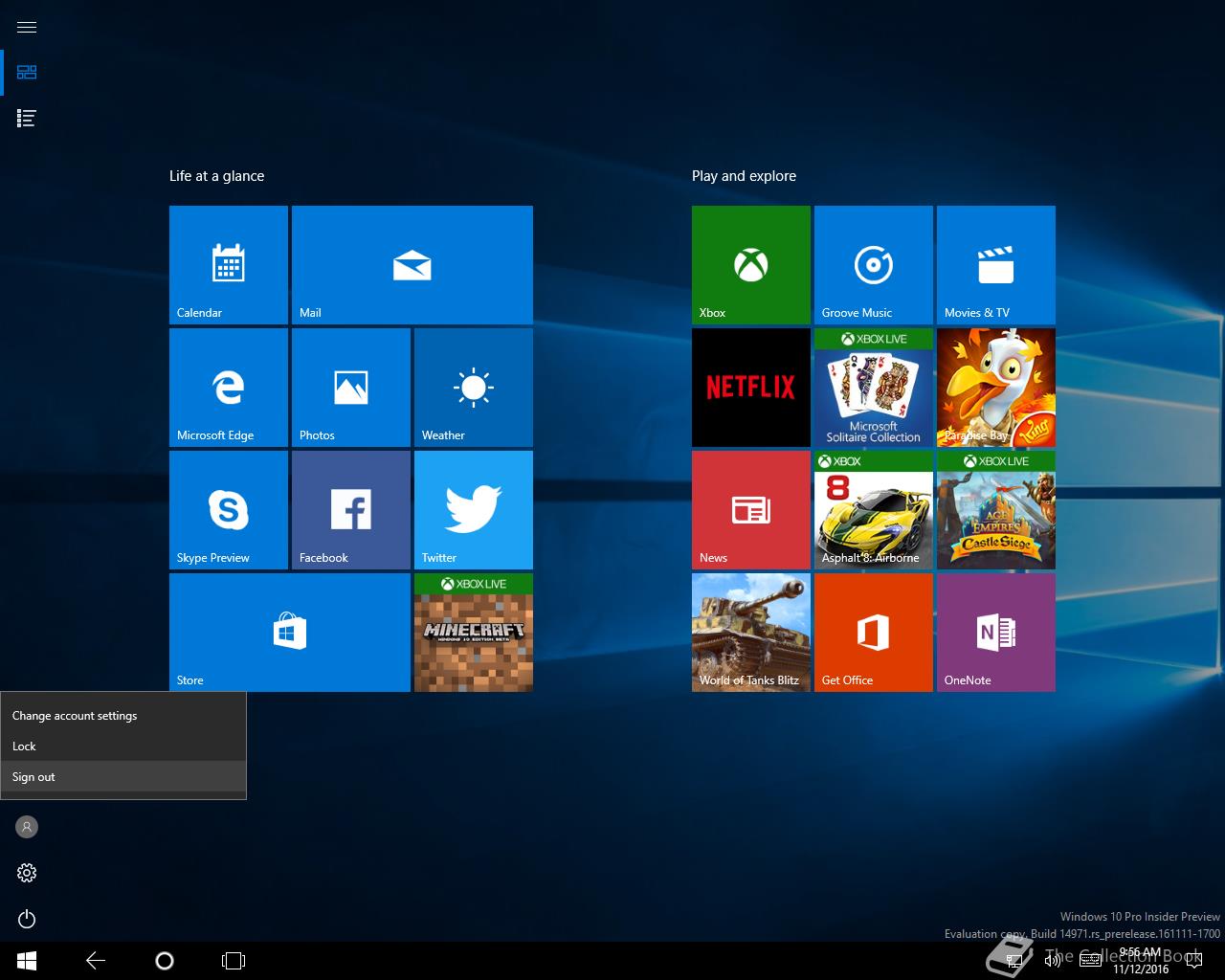Viewport: 1225px width, 980px height.
Task: Open network status tray icon
Action: point(1015,961)
